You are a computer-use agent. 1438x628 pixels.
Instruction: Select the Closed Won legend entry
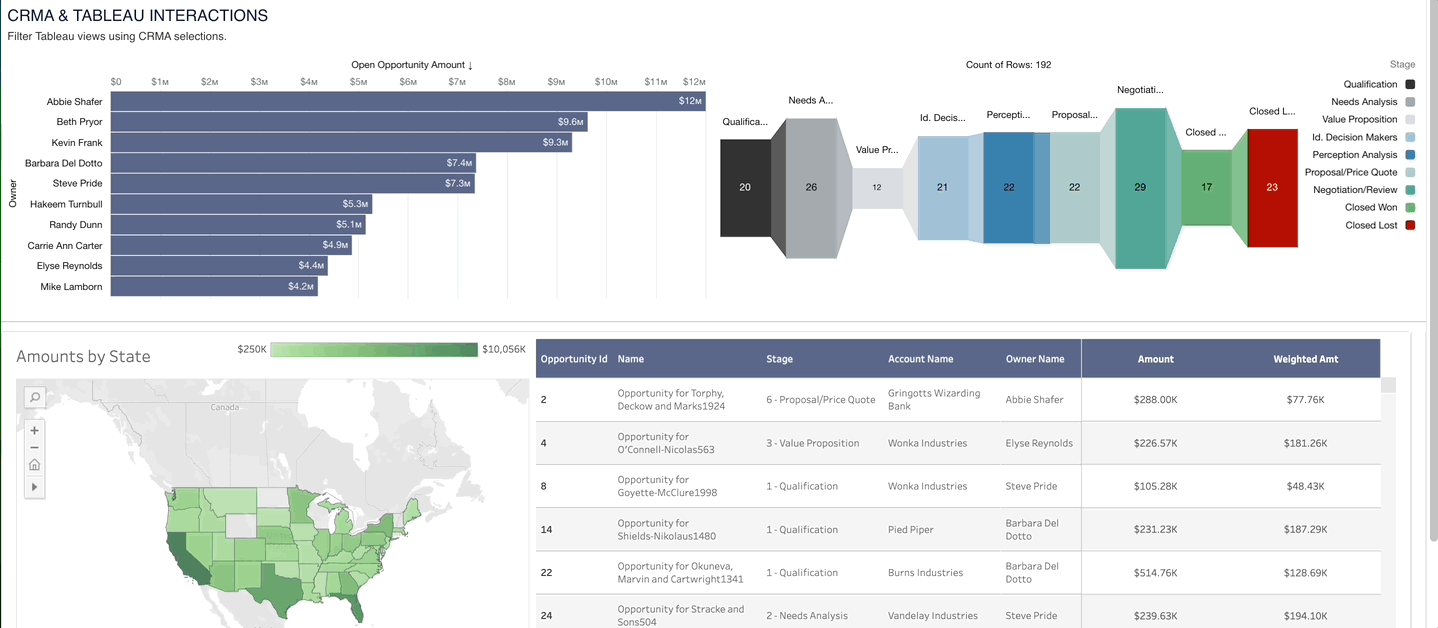1371,208
